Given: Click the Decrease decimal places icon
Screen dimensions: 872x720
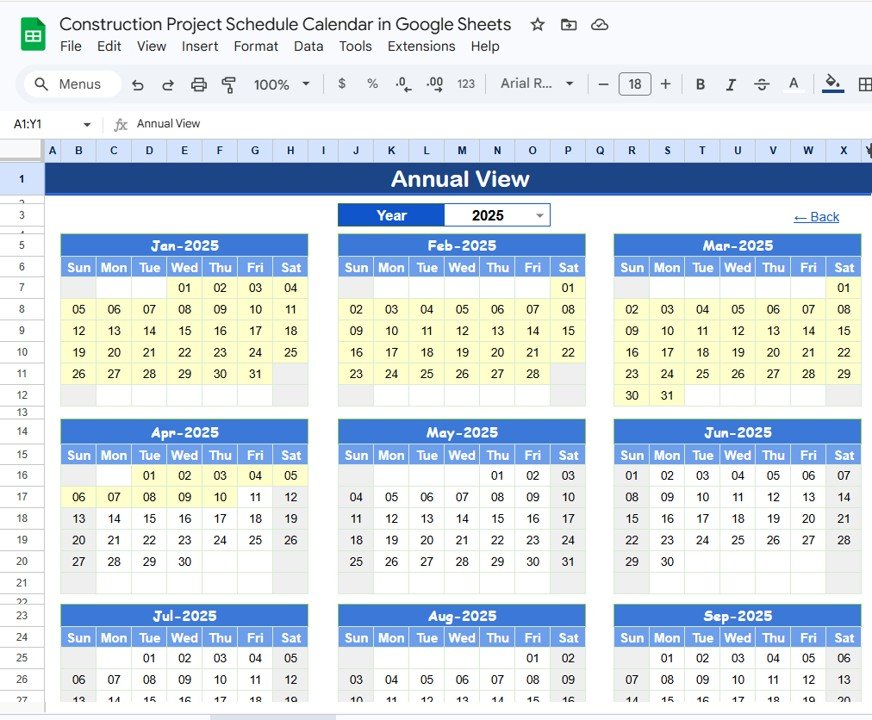Looking at the screenshot, I should 403,84.
